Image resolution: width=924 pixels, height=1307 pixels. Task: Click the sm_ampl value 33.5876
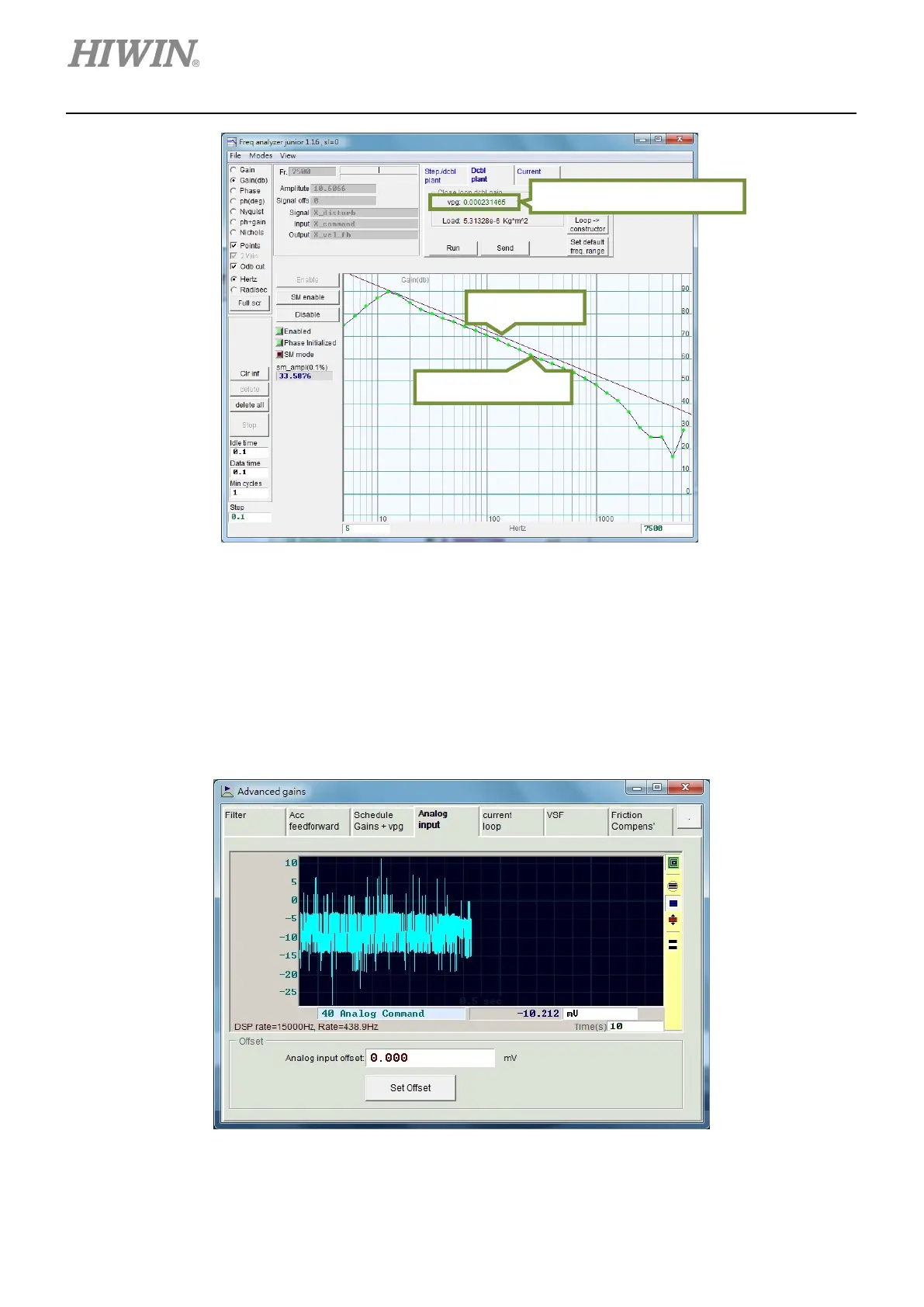tap(304, 376)
